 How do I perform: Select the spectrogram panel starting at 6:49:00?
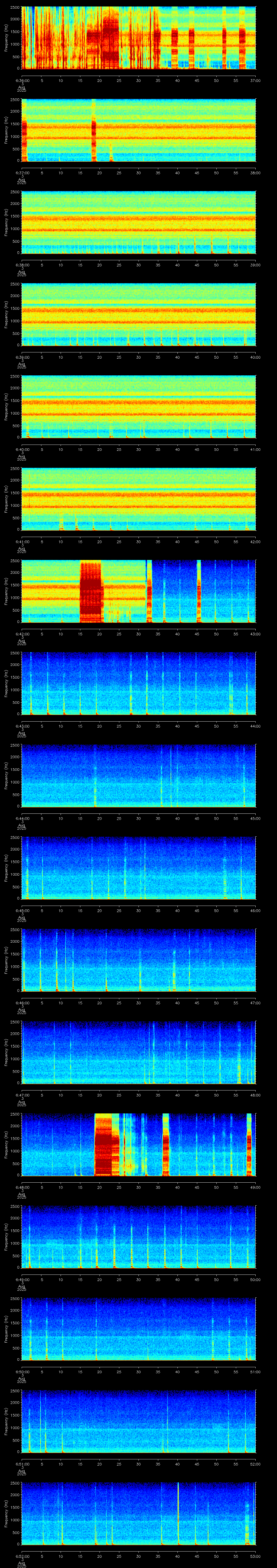click(138, 1237)
